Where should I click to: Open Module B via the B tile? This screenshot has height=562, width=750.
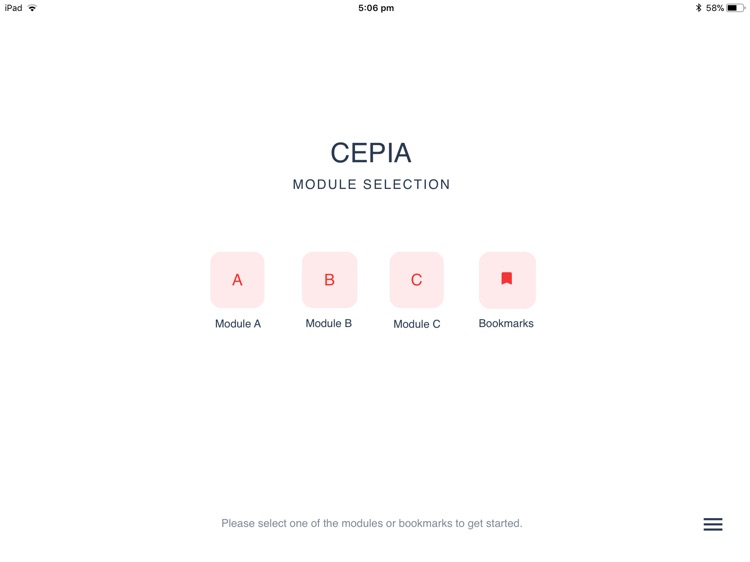click(x=329, y=280)
